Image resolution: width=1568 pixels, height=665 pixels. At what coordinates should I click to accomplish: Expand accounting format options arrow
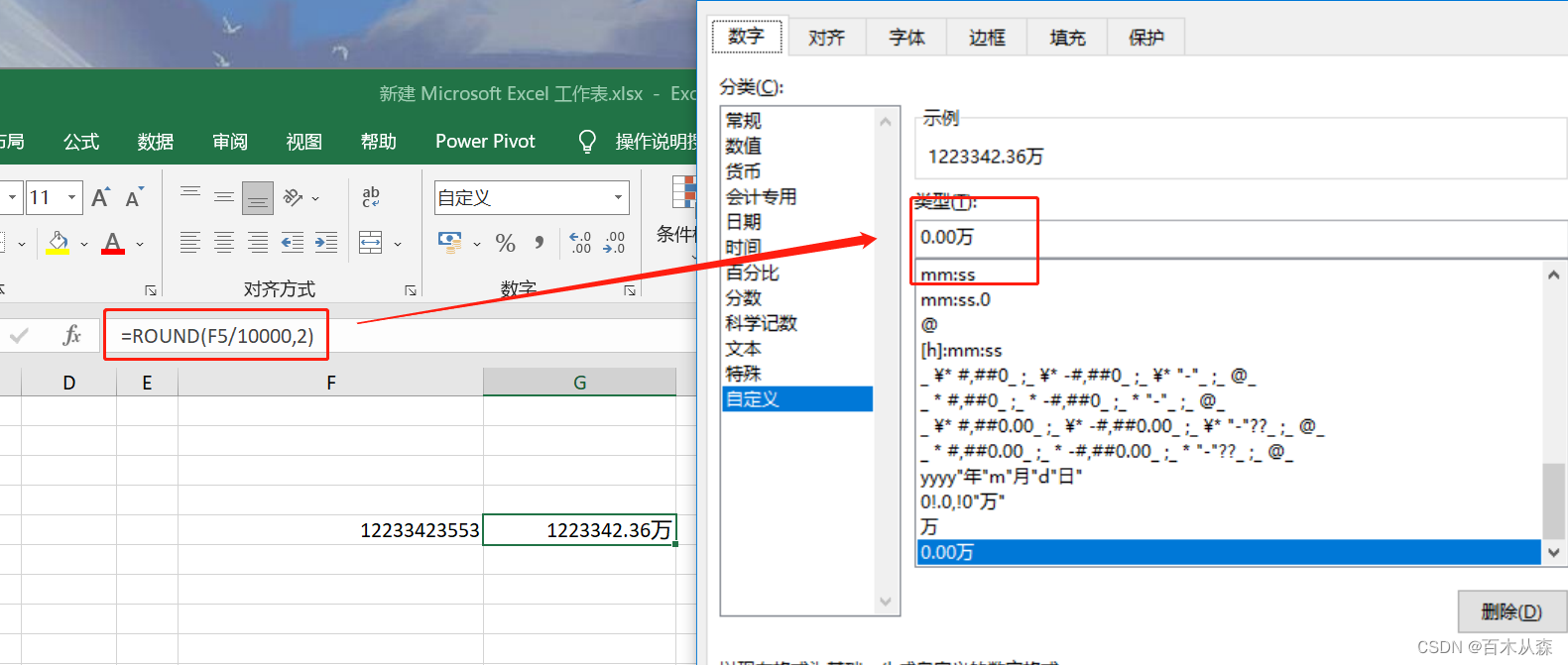477,244
